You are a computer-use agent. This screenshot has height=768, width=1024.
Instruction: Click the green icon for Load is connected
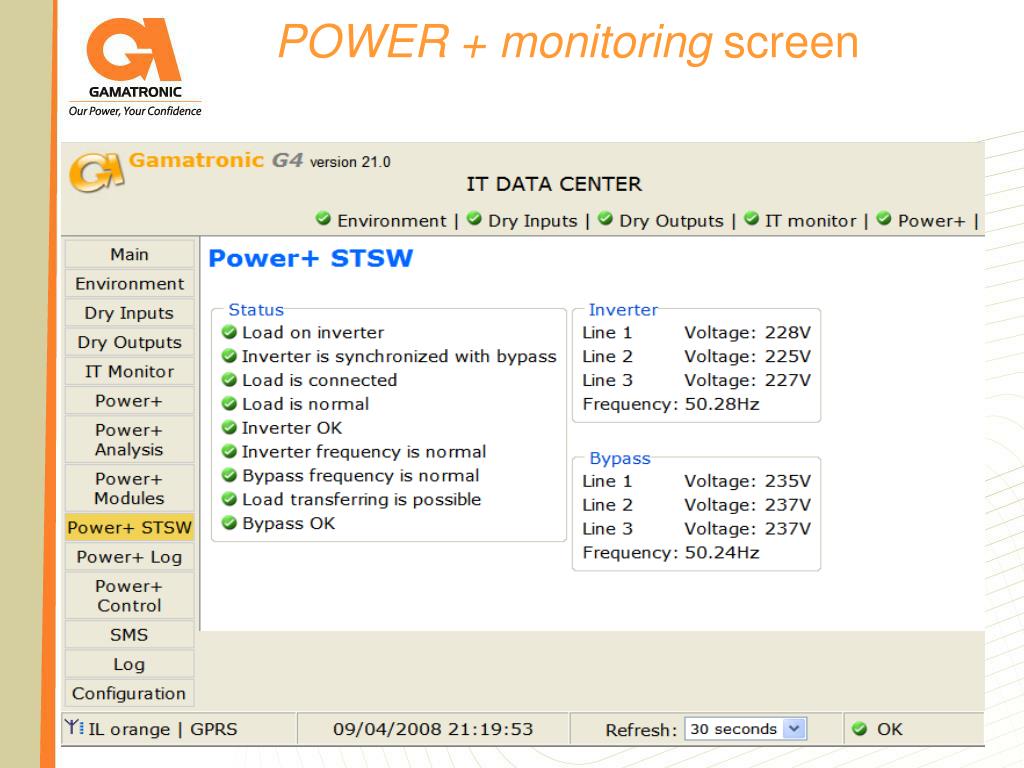click(229, 379)
